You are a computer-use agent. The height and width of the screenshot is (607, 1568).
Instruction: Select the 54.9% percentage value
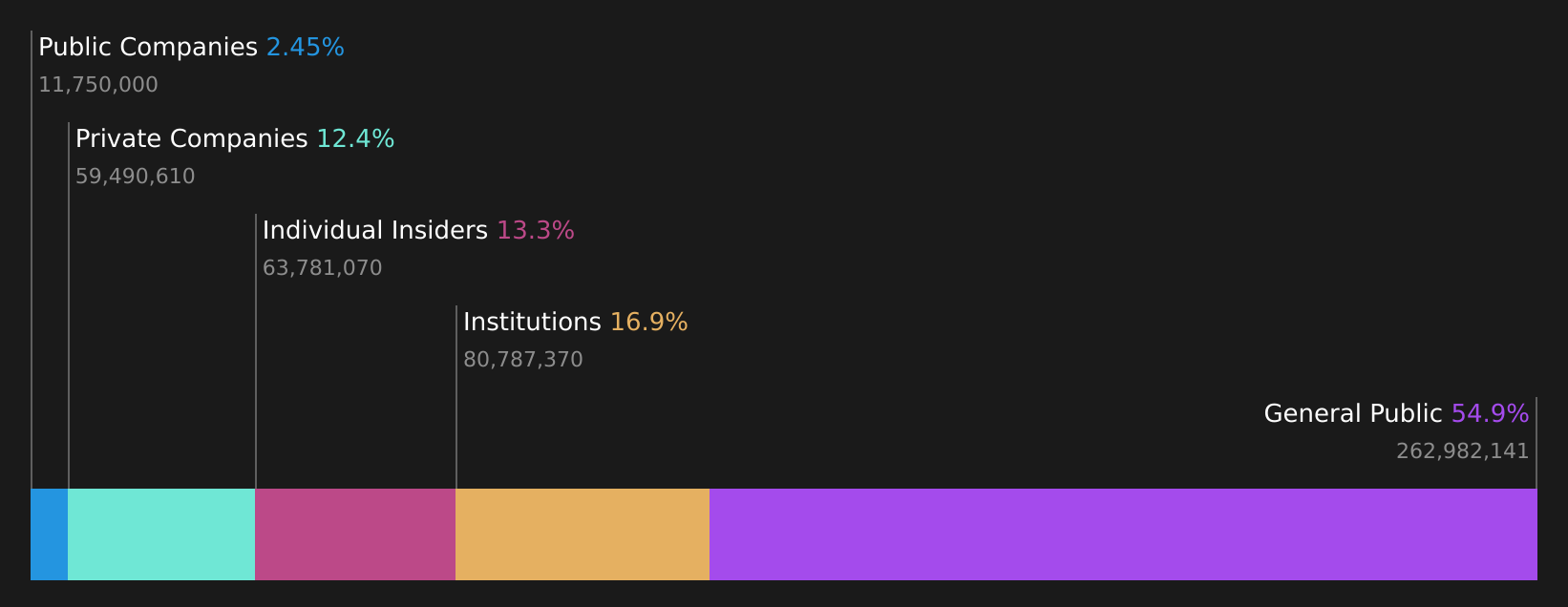[x=1490, y=414]
